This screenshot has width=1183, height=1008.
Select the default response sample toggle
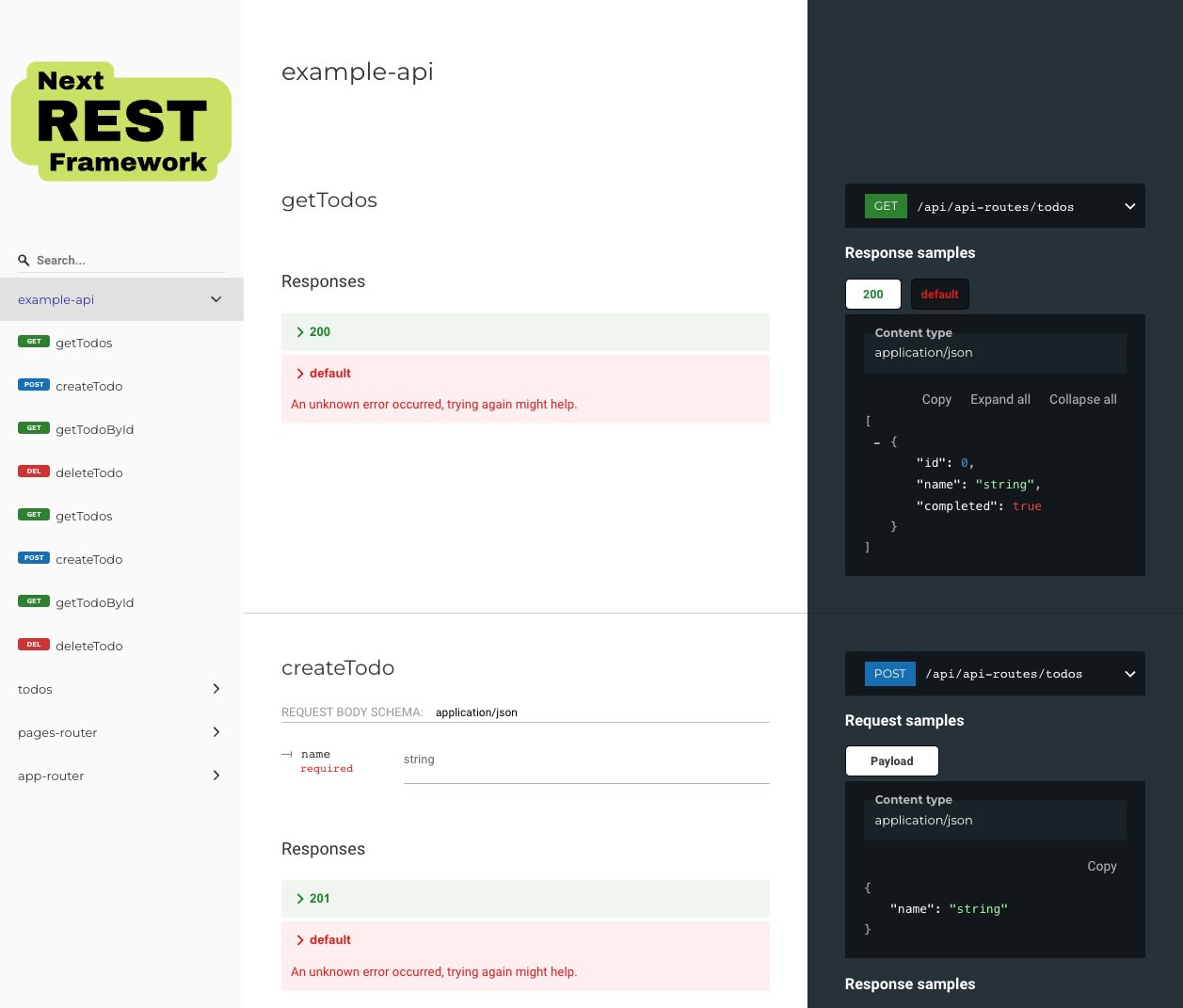pyautogui.click(x=939, y=294)
